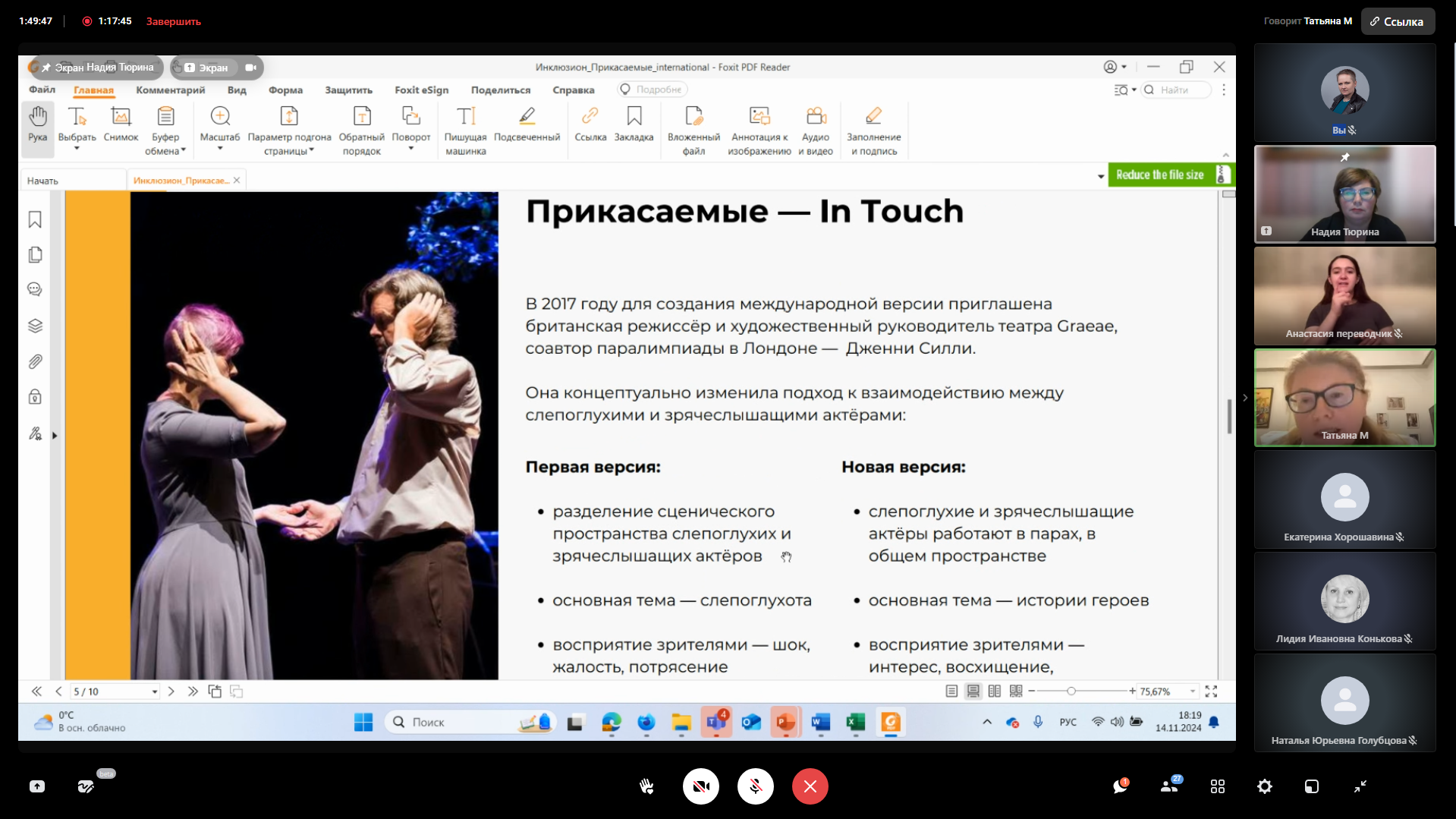Viewport: 1456px width, 819px height.
Task: Open the bookmarks sidebar panel
Action: pos(35,220)
